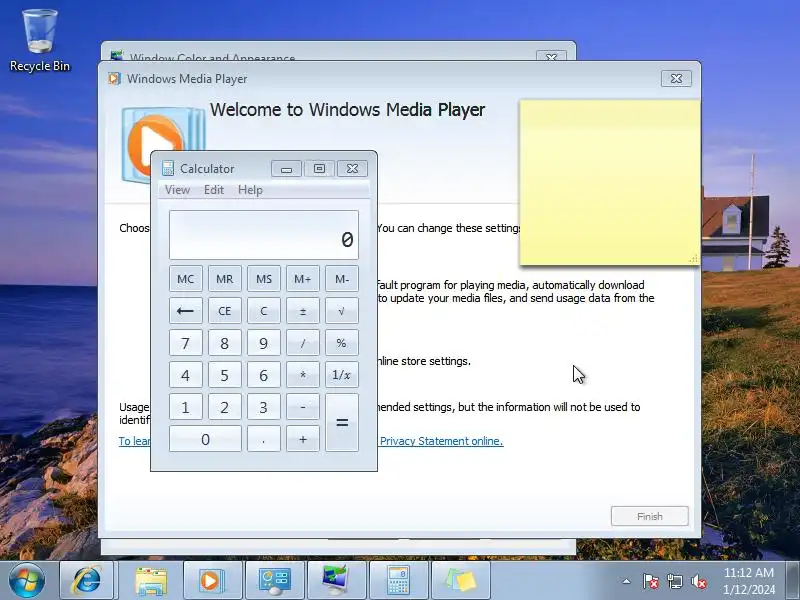The image size is (800, 600).
Task: Minimize the Calculator window
Action: tap(286, 168)
